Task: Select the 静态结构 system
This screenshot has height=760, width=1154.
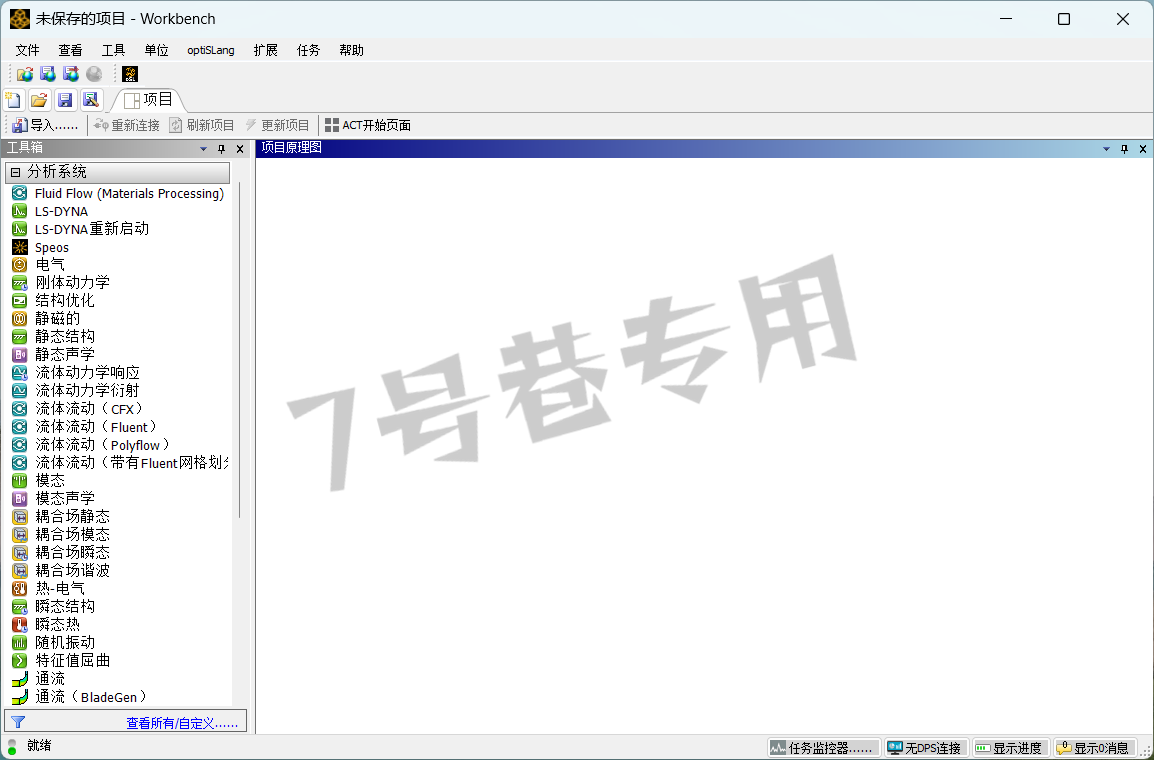Action: point(54,337)
